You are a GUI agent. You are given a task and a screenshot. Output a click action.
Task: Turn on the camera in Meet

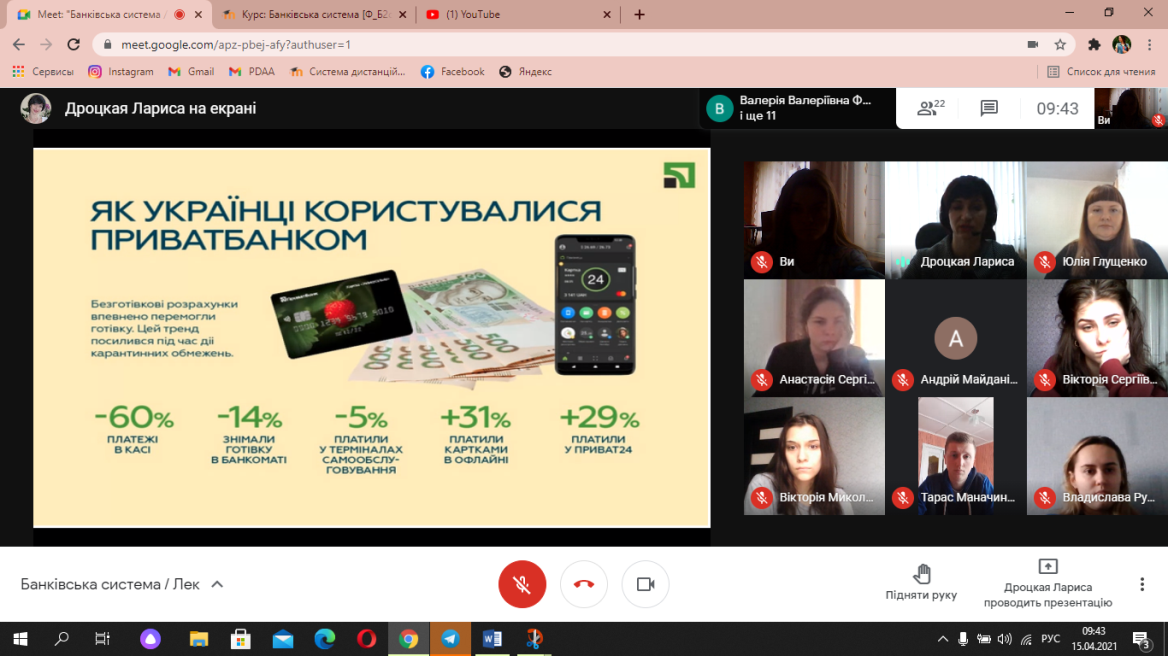point(645,585)
